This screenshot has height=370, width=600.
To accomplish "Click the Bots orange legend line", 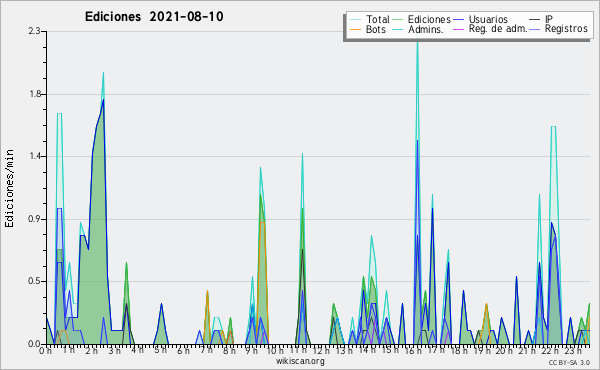I will [355, 29].
